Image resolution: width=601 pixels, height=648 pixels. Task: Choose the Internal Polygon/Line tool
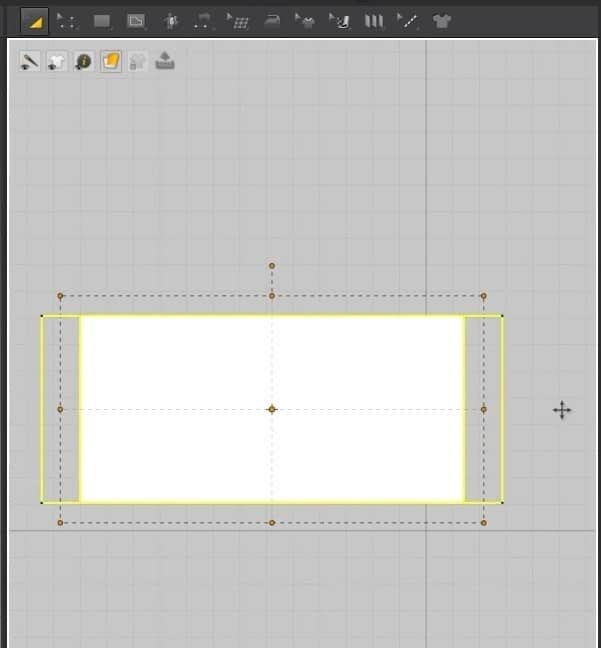[136, 21]
